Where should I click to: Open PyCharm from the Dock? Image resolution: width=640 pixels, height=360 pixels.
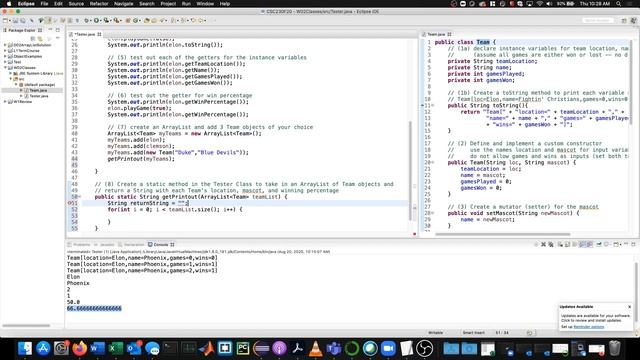tap(243, 348)
